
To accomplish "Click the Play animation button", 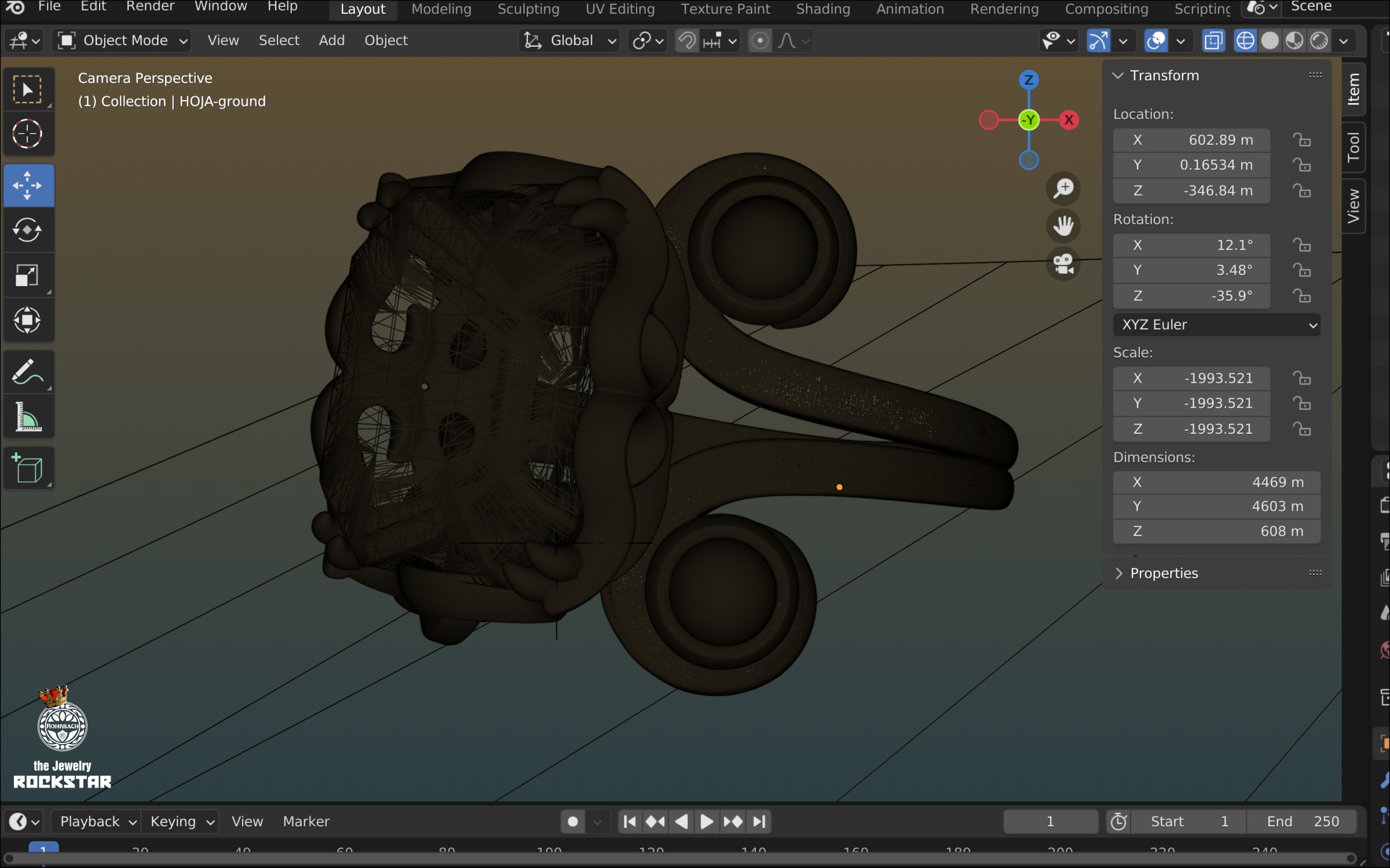I will (x=707, y=822).
